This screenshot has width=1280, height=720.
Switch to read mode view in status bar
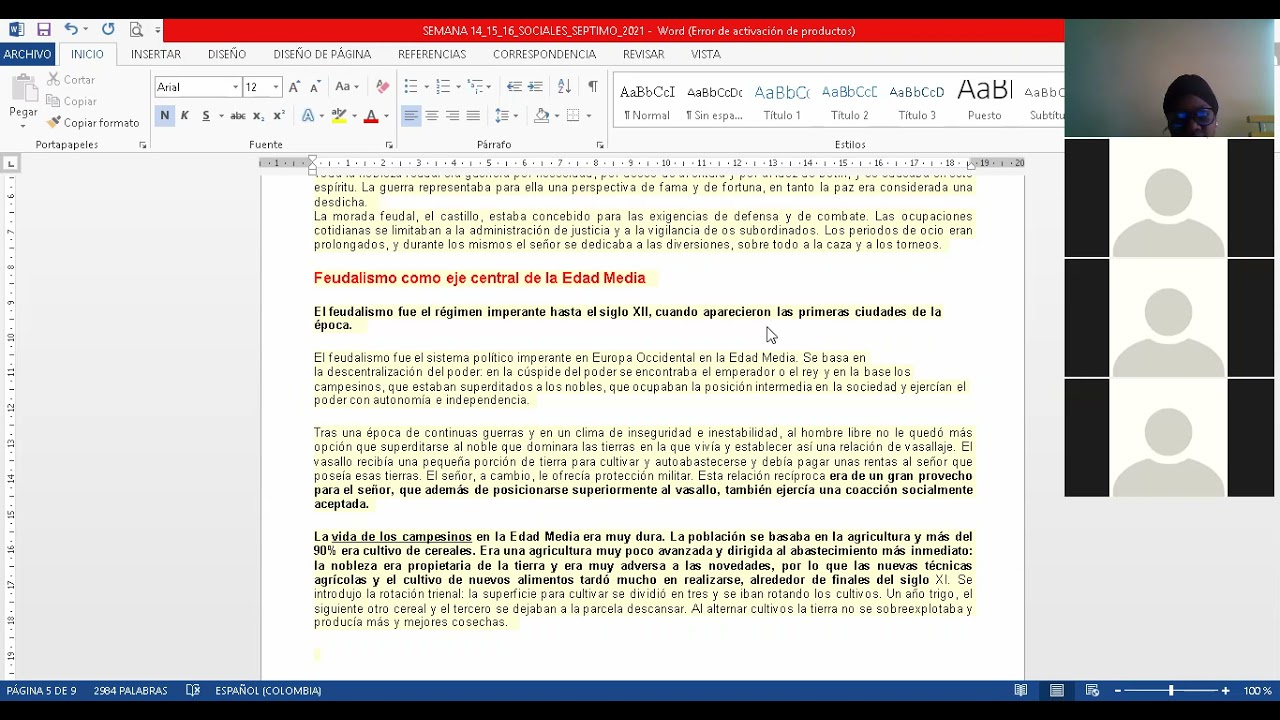(1021, 690)
